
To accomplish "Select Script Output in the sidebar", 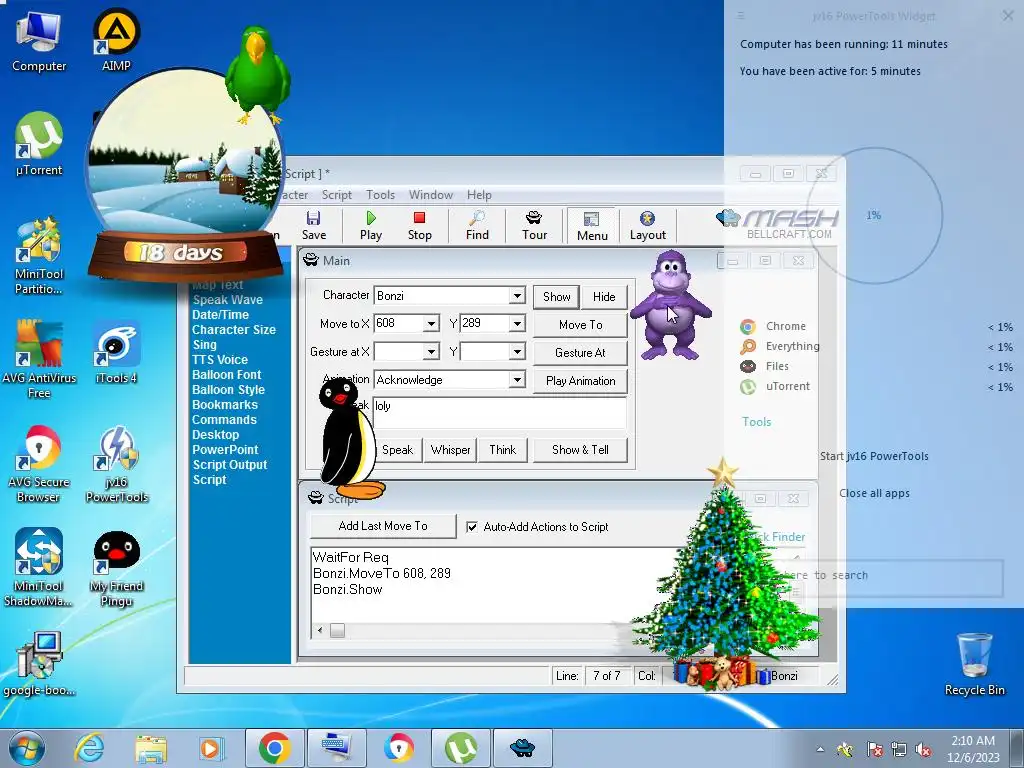I will click(x=230, y=465).
